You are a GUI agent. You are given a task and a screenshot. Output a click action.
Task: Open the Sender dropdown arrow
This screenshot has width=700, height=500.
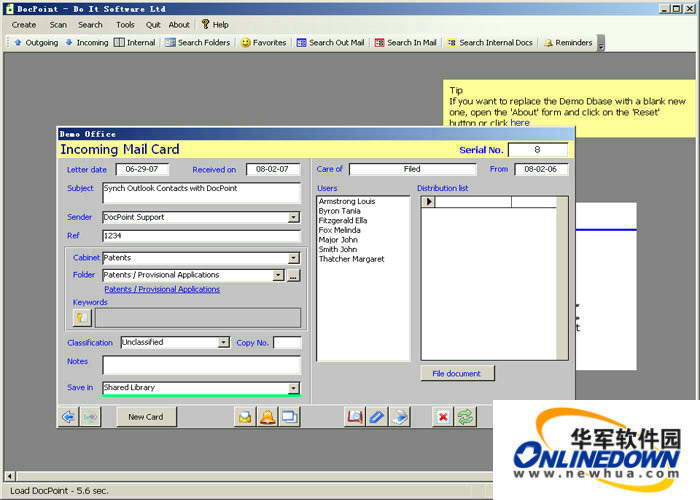[293, 217]
